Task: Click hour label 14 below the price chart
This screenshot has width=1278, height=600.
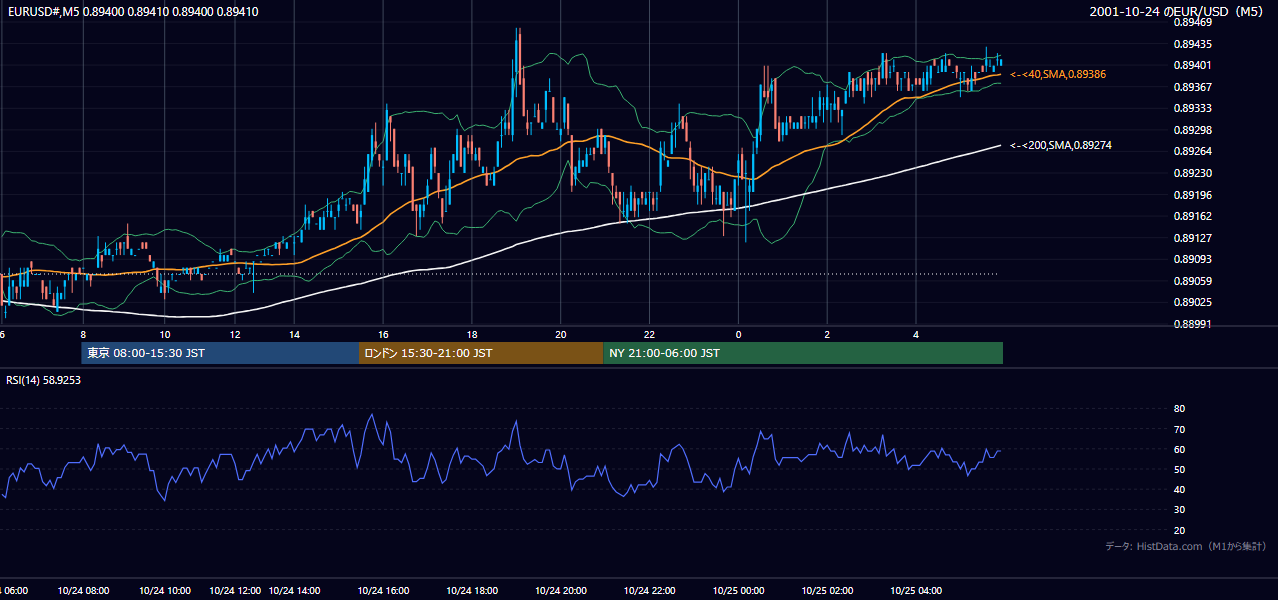Action: (x=294, y=334)
